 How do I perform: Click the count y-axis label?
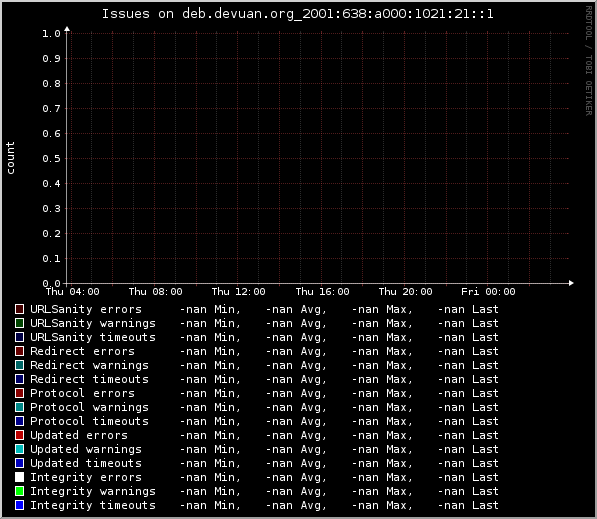pos(10,158)
